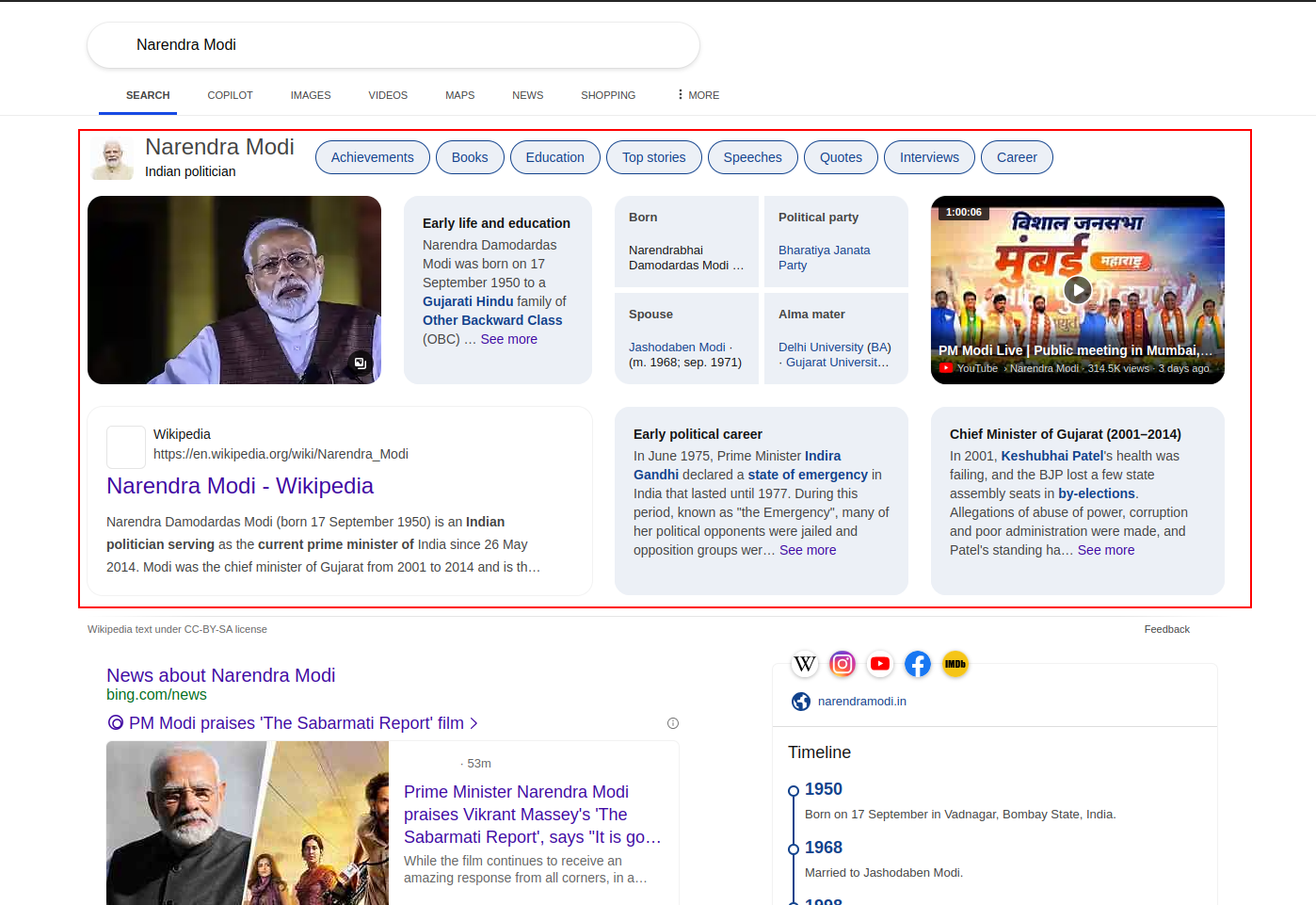Click the Indian politician subtitle
This screenshot has width=1316, height=905.
pos(190,171)
